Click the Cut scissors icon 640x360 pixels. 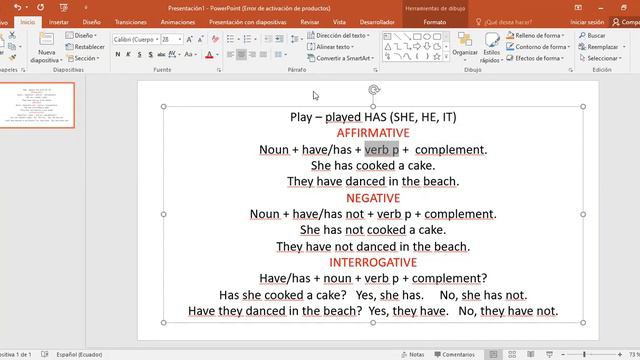pos(12,36)
